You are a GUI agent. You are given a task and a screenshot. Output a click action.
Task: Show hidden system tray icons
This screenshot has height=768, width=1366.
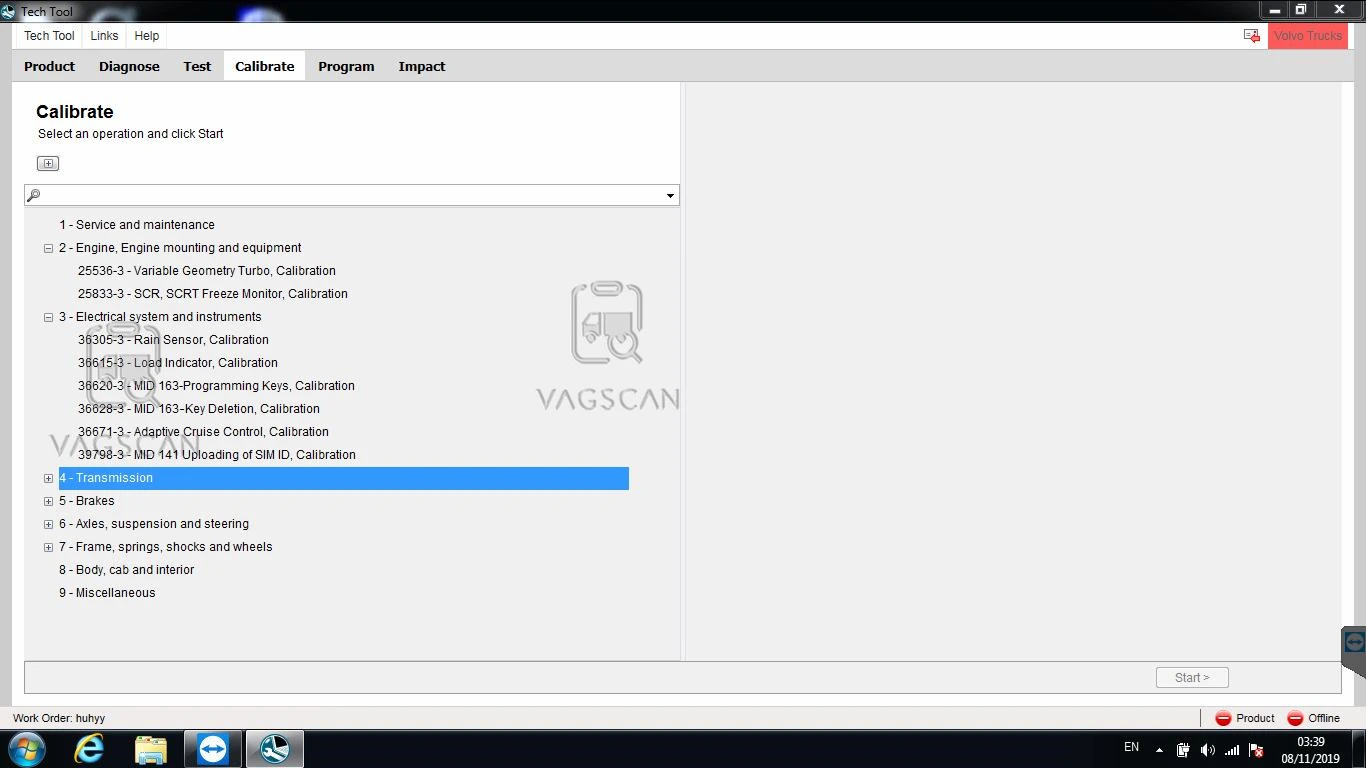[1159, 750]
